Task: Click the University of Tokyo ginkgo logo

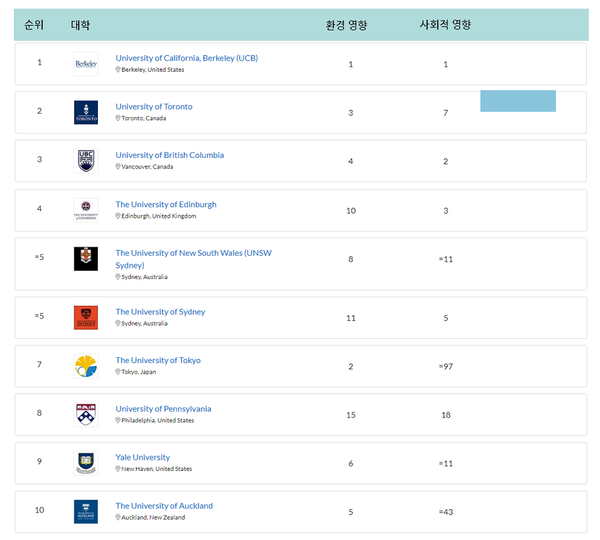Action: coord(86,366)
